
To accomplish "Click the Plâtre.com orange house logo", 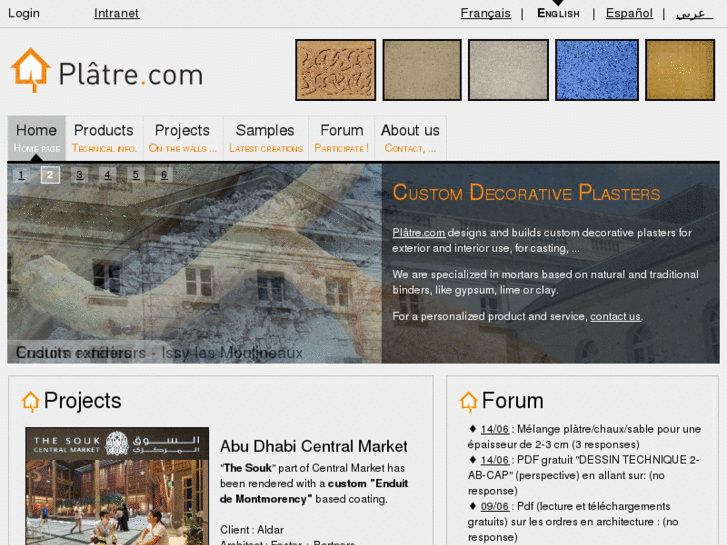I will pyautogui.click(x=31, y=70).
